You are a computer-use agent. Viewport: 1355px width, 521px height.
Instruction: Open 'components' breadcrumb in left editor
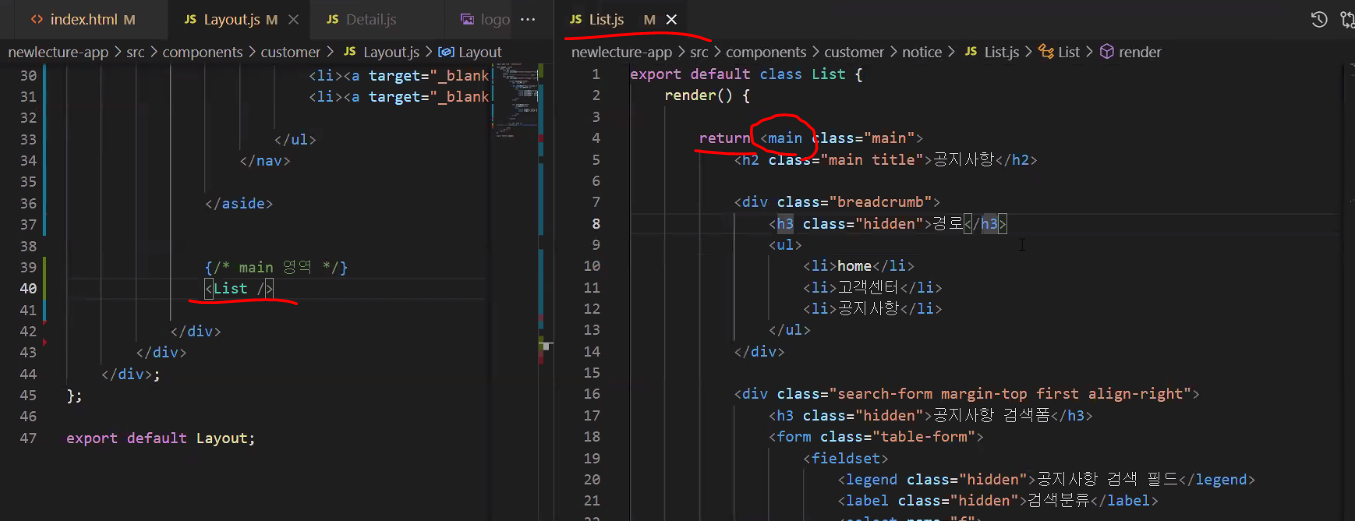pos(203,52)
